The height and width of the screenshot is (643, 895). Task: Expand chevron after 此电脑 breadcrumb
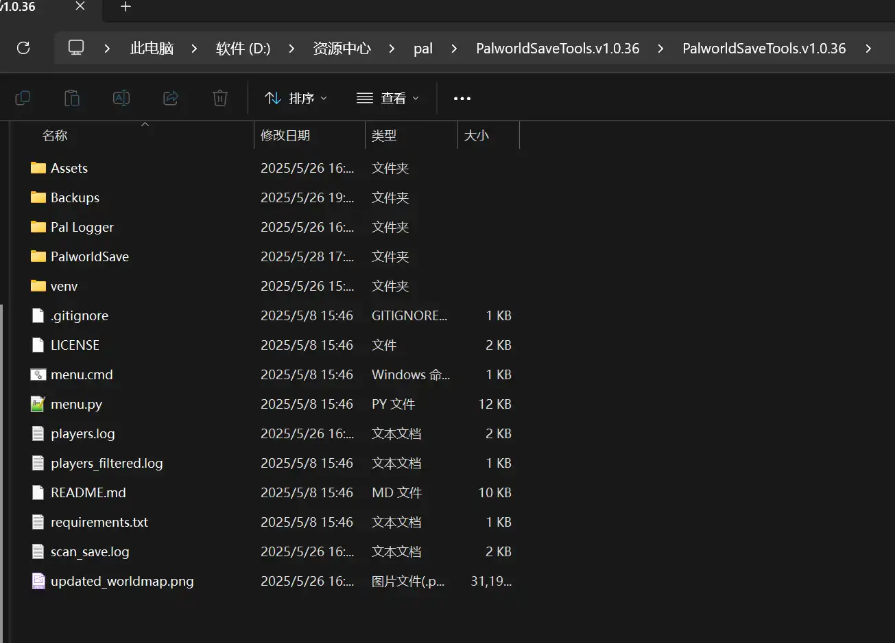pos(194,48)
